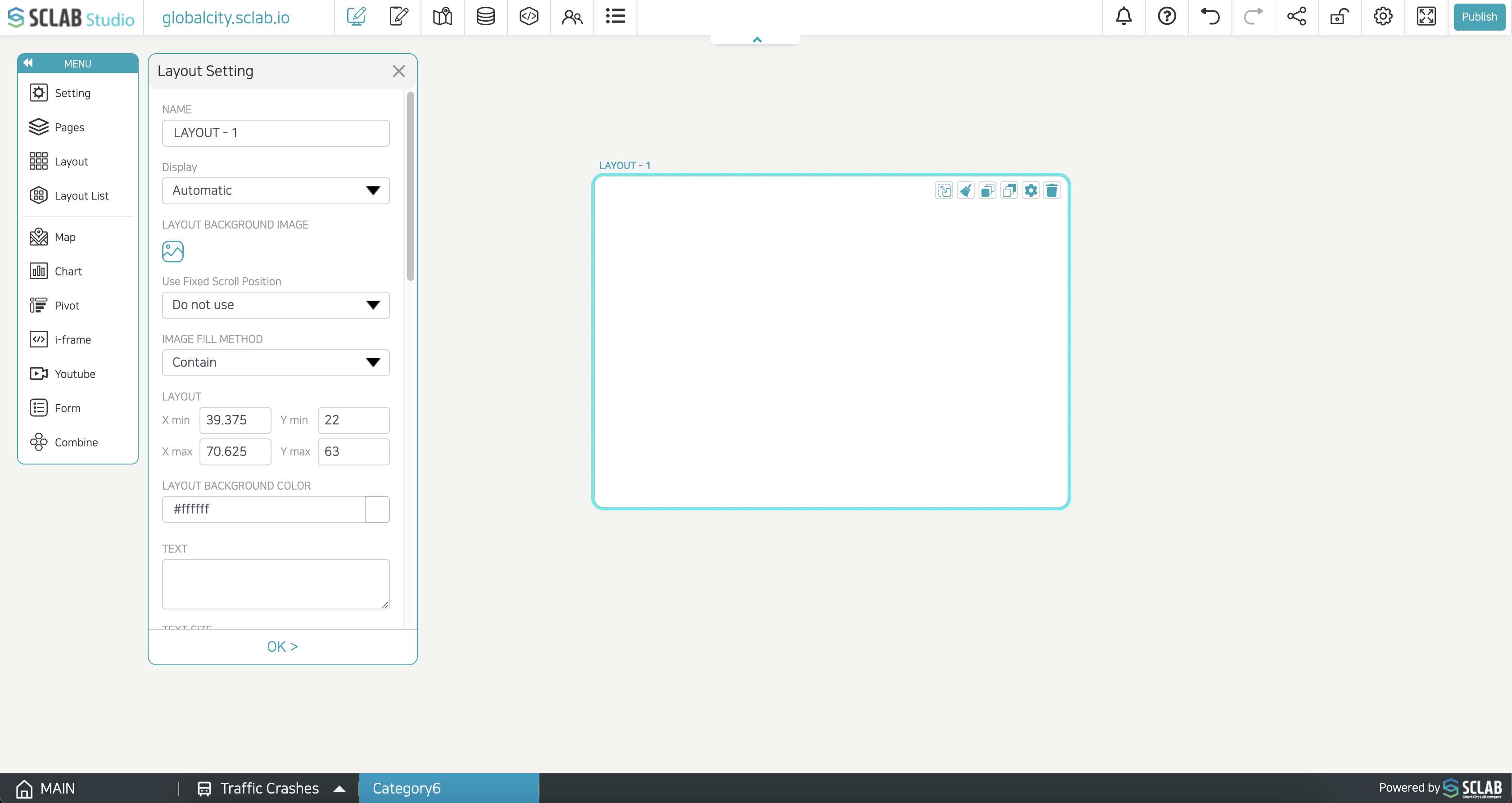Expand the Traffic Crashes page menu

pyautogui.click(x=339, y=788)
